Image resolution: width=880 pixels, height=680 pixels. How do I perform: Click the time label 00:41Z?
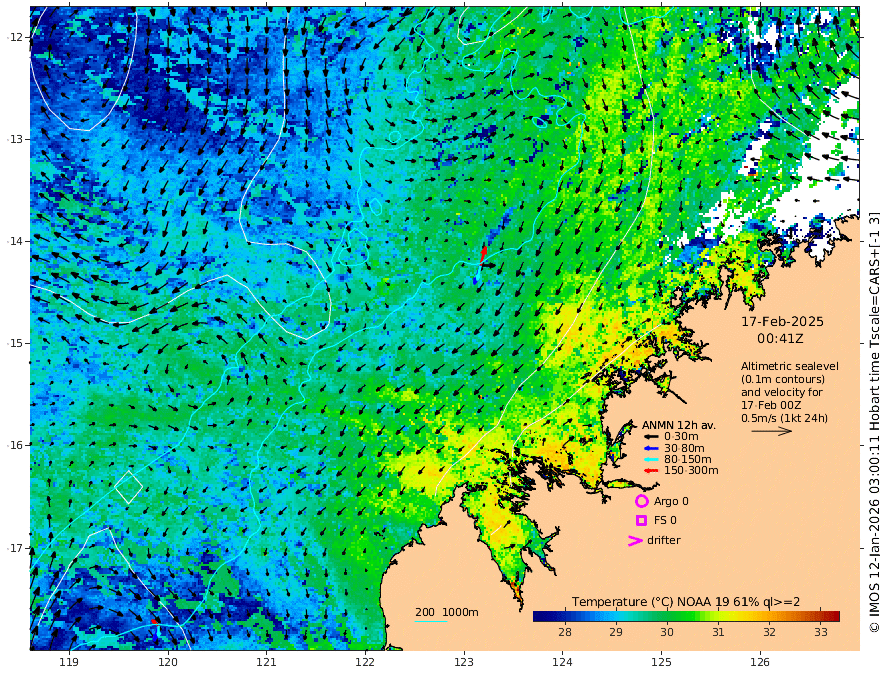pos(780,339)
